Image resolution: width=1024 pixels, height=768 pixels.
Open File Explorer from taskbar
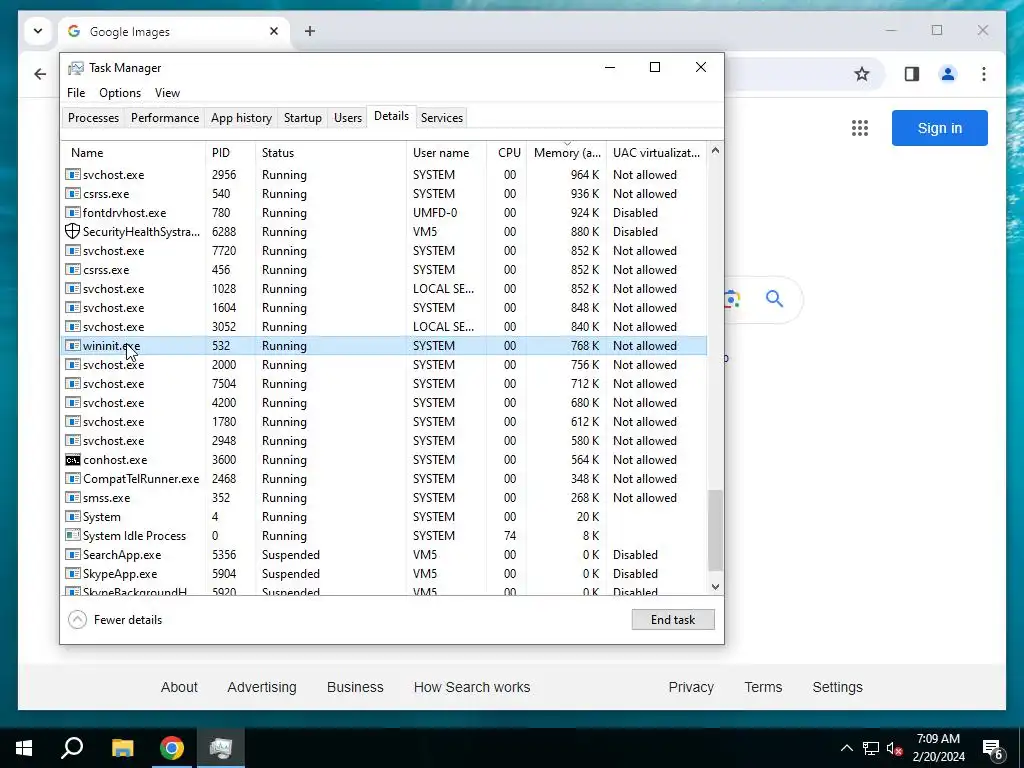pyautogui.click(x=122, y=748)
